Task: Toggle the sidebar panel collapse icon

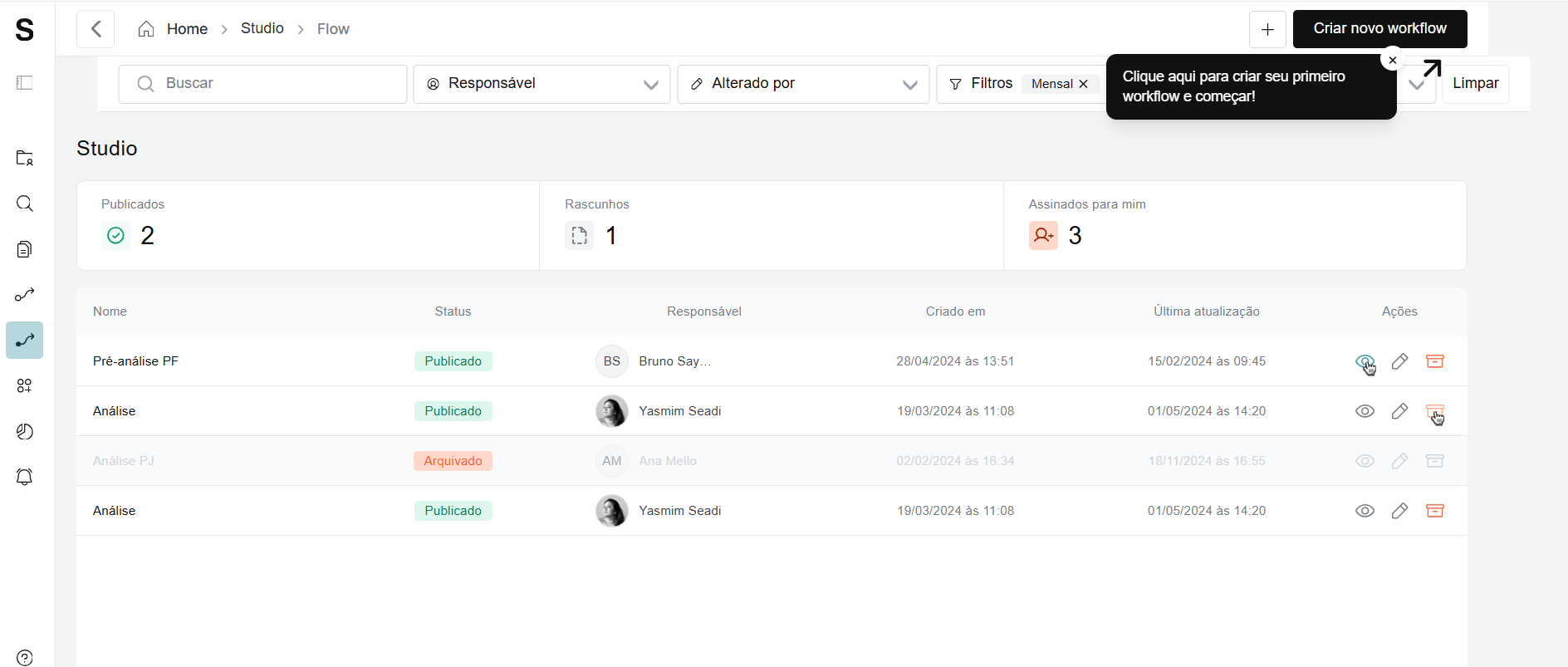Action: 25,83
